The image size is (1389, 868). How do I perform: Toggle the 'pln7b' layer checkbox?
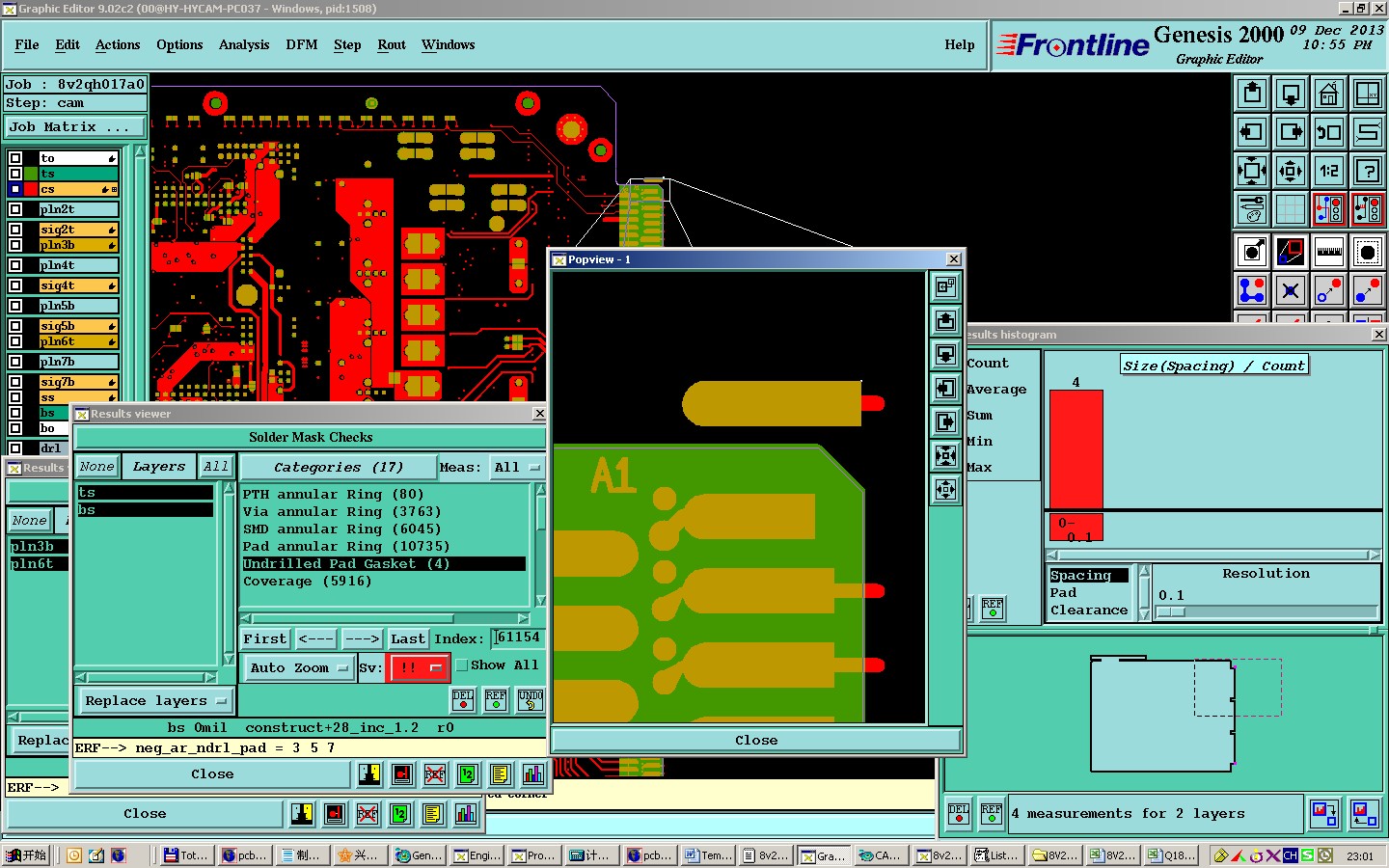click(15, 362)
